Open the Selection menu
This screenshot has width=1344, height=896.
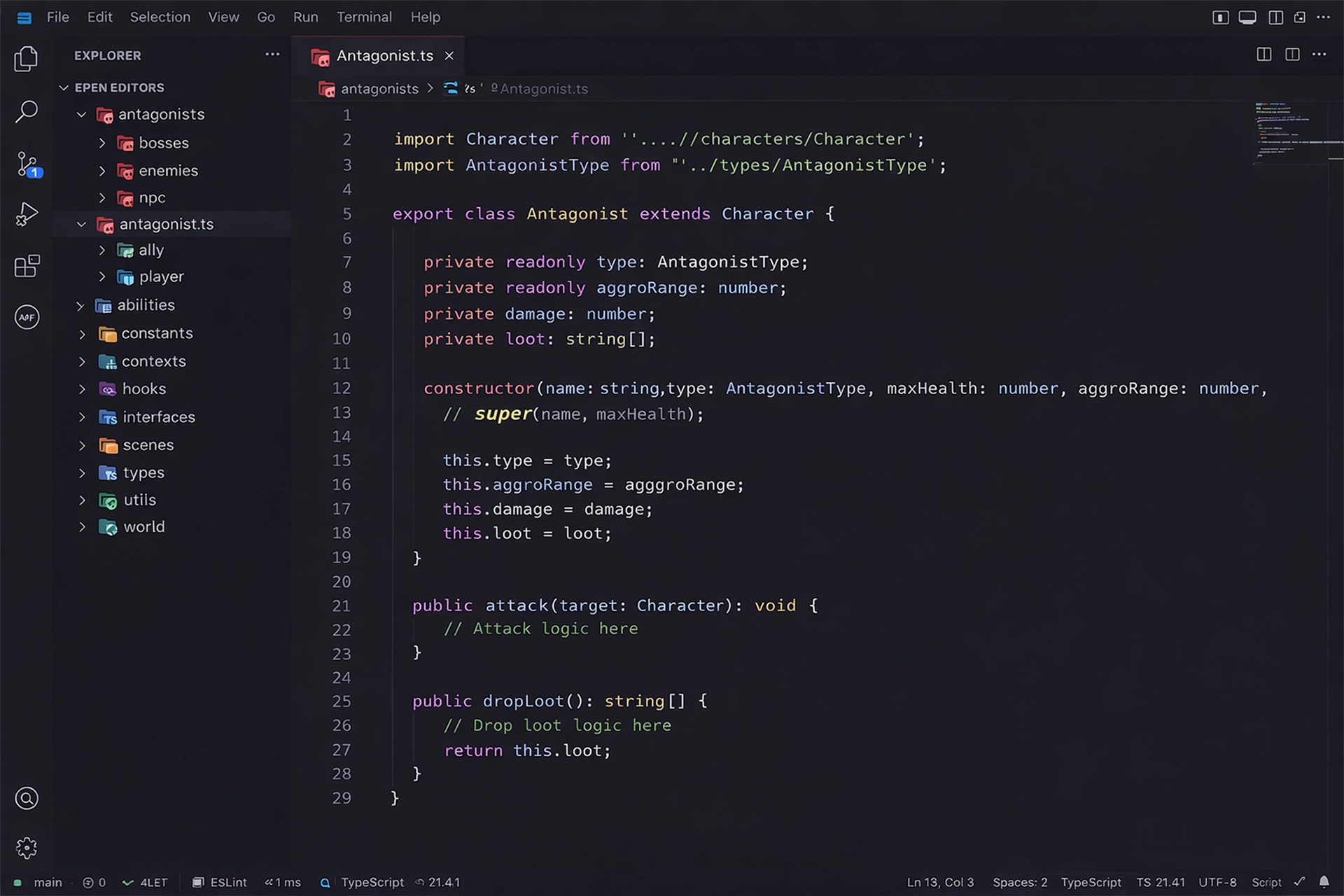pyautogui.click(x=160, y=17)
